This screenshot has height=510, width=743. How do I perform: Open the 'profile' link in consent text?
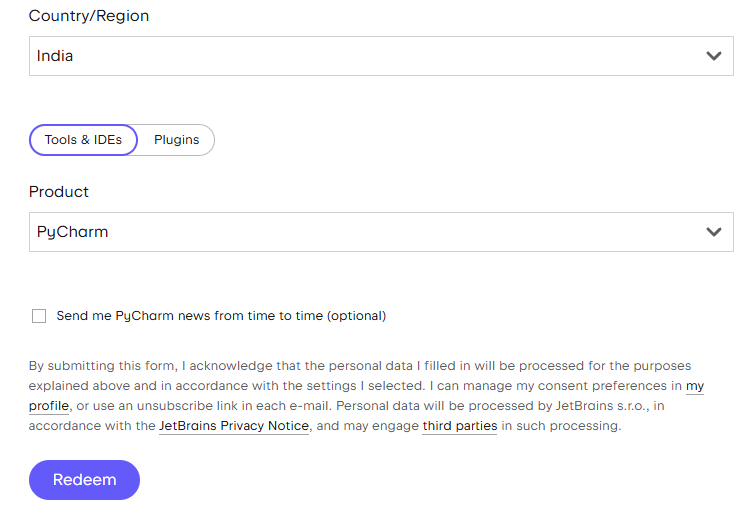(x=49, y=406)
